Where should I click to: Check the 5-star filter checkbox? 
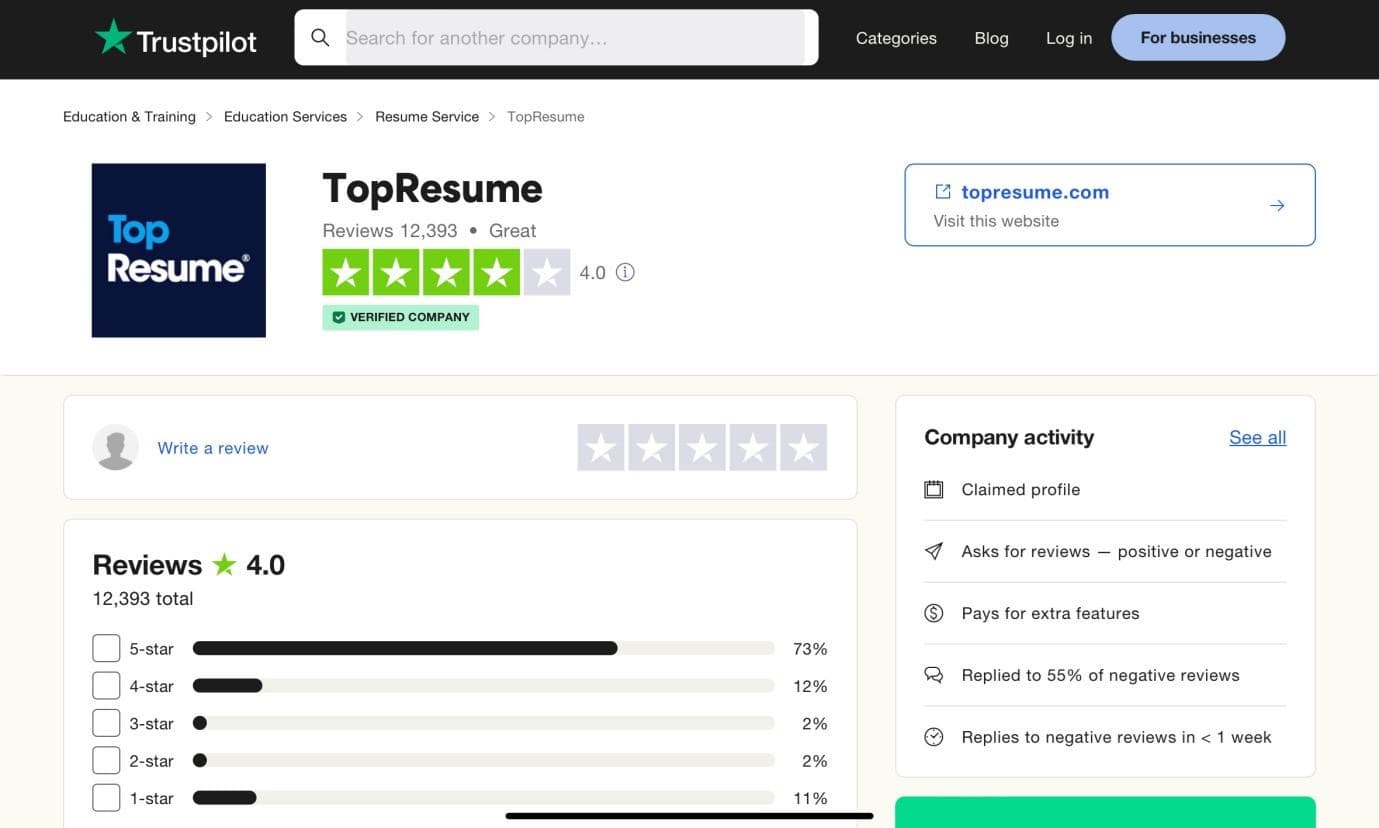pos(106,648)
